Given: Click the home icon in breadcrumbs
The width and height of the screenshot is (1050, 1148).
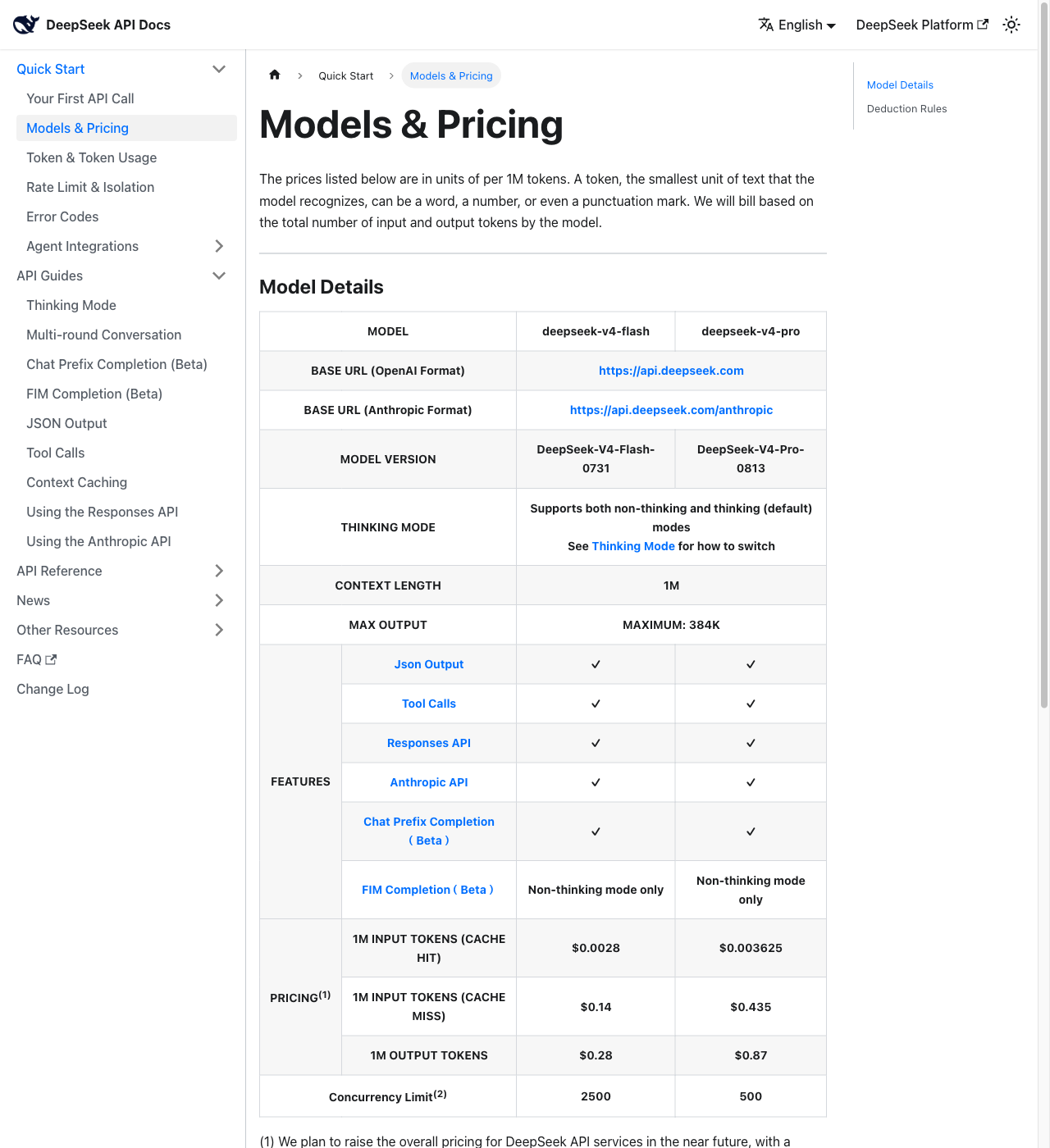Looking at the screenshot, I should (275, 75).
